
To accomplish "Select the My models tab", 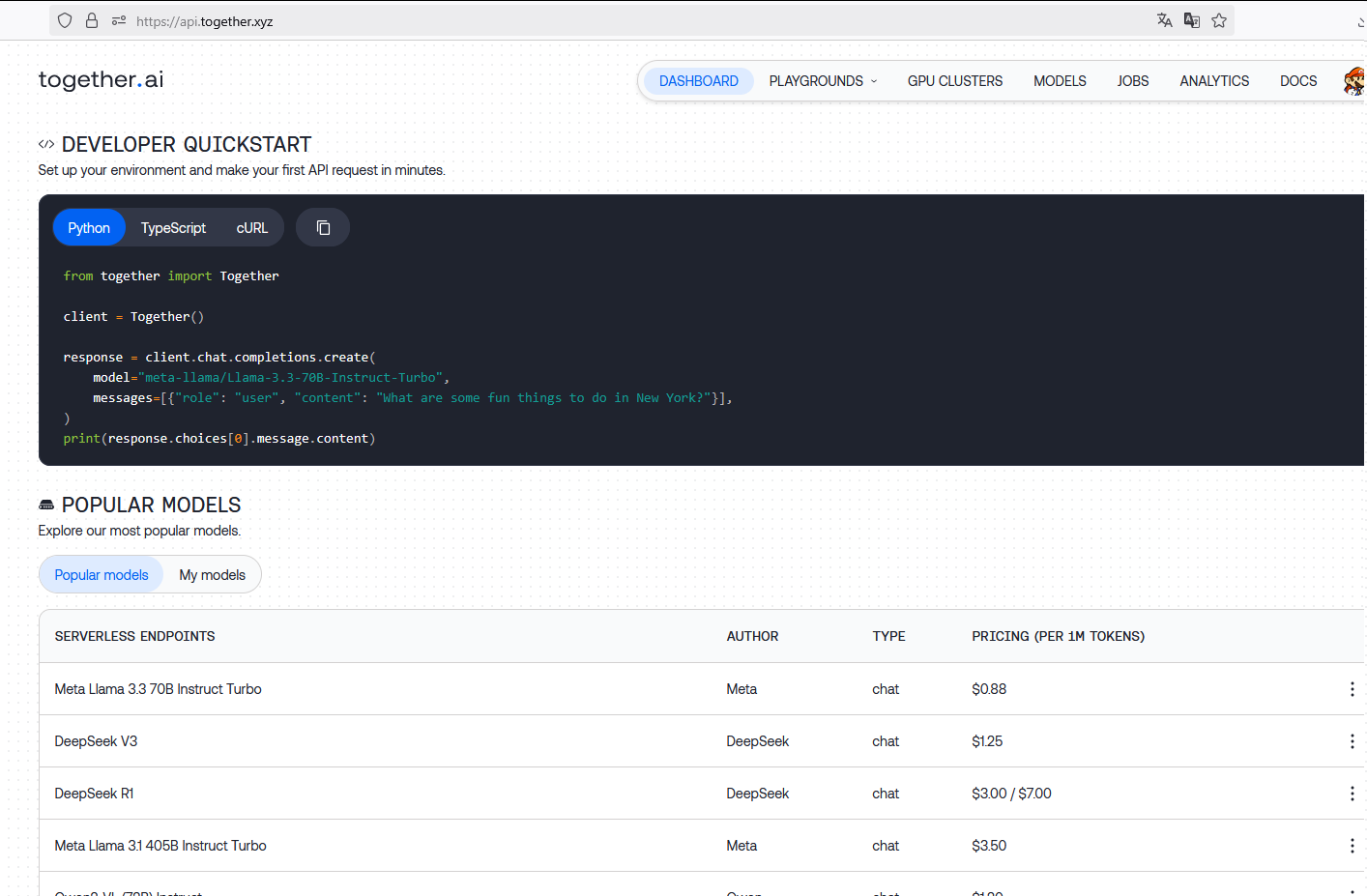I will coord(212,575).
